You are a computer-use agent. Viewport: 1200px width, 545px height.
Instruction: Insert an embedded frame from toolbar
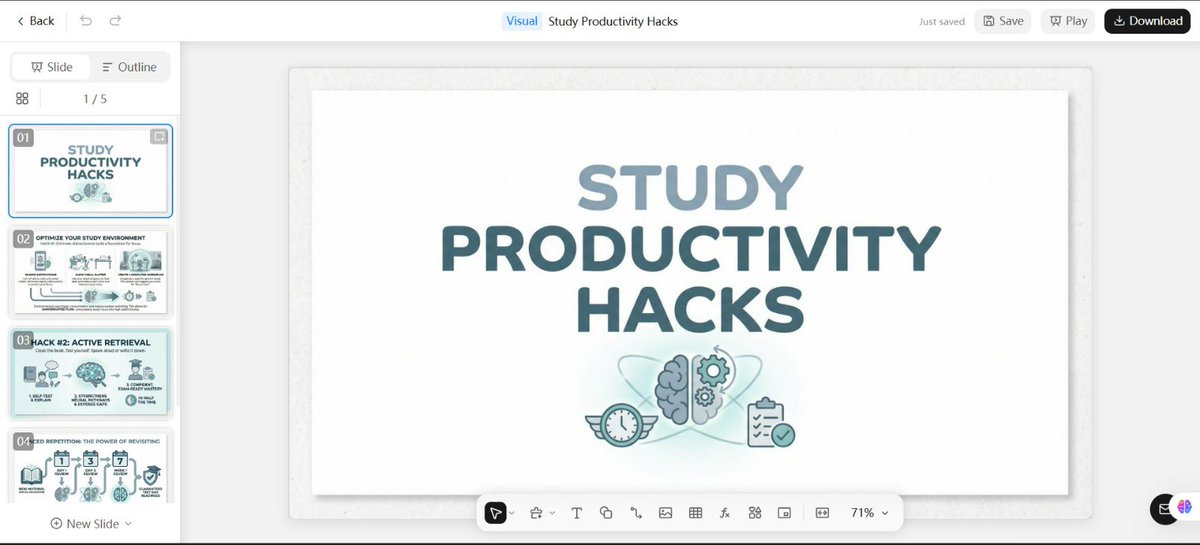point(784,513)
